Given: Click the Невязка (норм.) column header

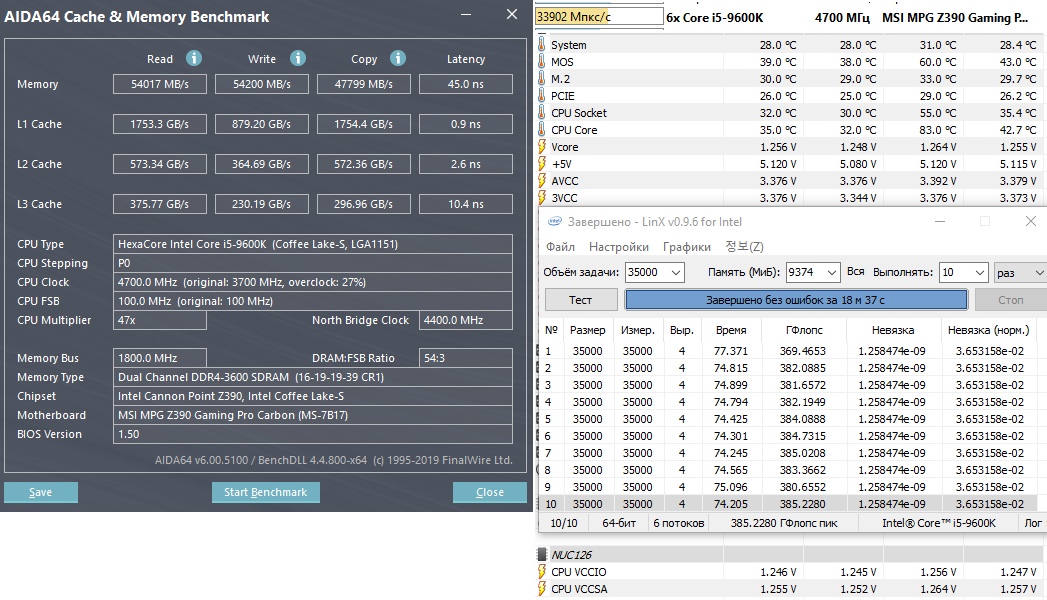Looking at the screenshot, I should (x=988, y=330).
